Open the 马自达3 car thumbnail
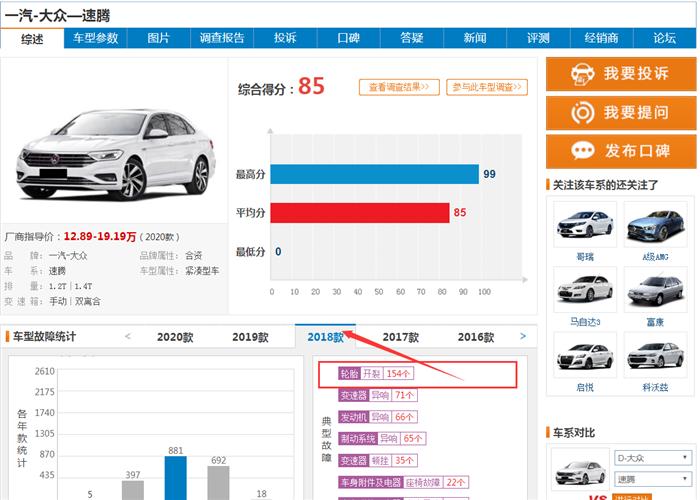This screenshot has height=500, width=700. tap(585, 289)
